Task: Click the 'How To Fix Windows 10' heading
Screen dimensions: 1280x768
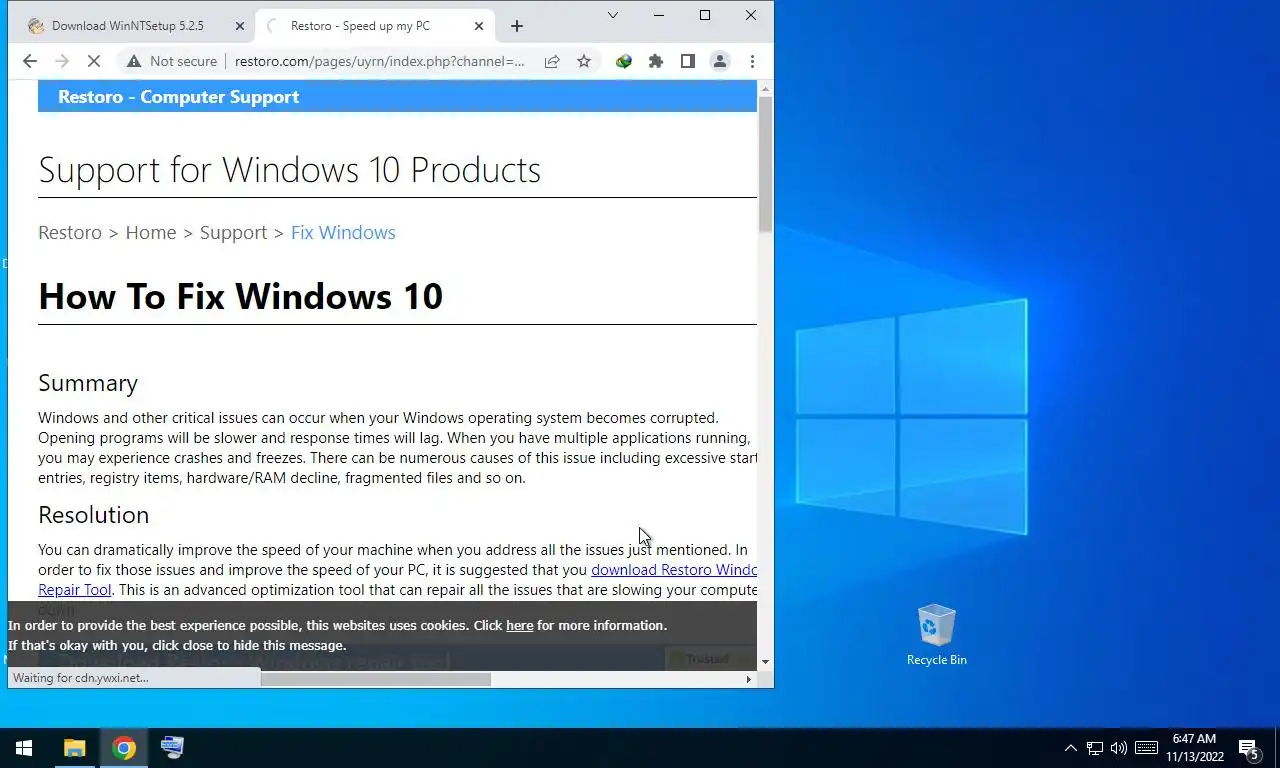Action: pyautogui.click(x=241, y=296)
